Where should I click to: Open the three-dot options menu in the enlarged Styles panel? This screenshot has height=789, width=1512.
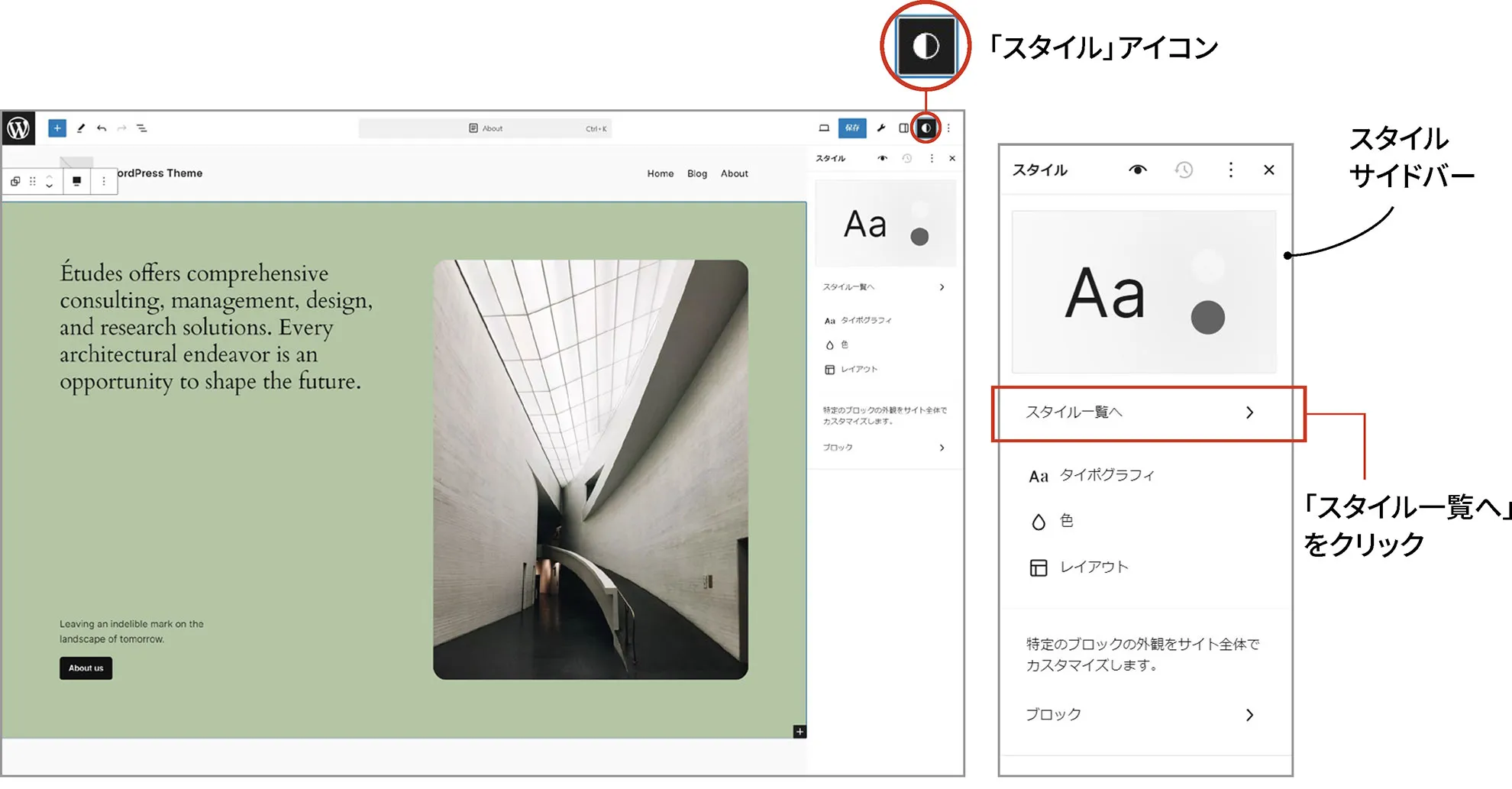[1230, 170]
